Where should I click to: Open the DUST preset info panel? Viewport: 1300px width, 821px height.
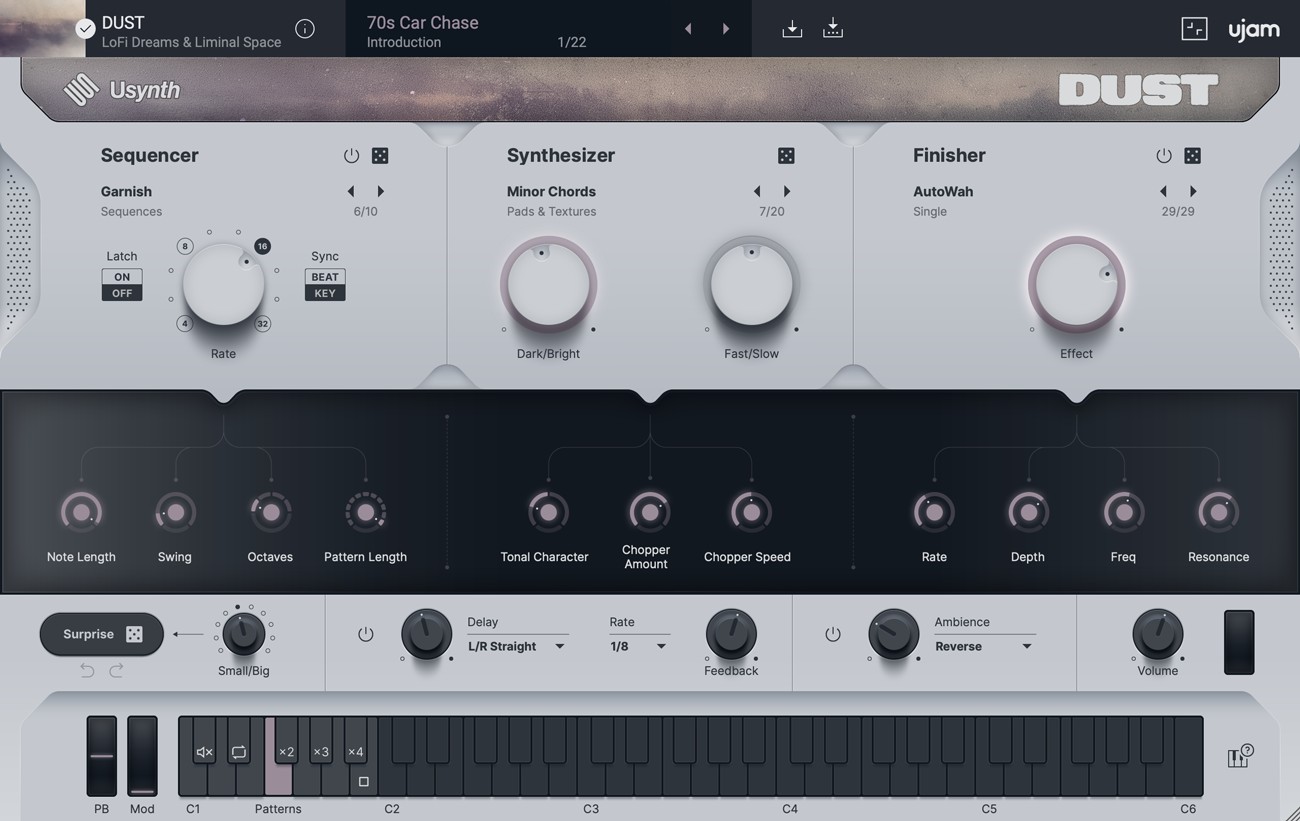[305, 29]
